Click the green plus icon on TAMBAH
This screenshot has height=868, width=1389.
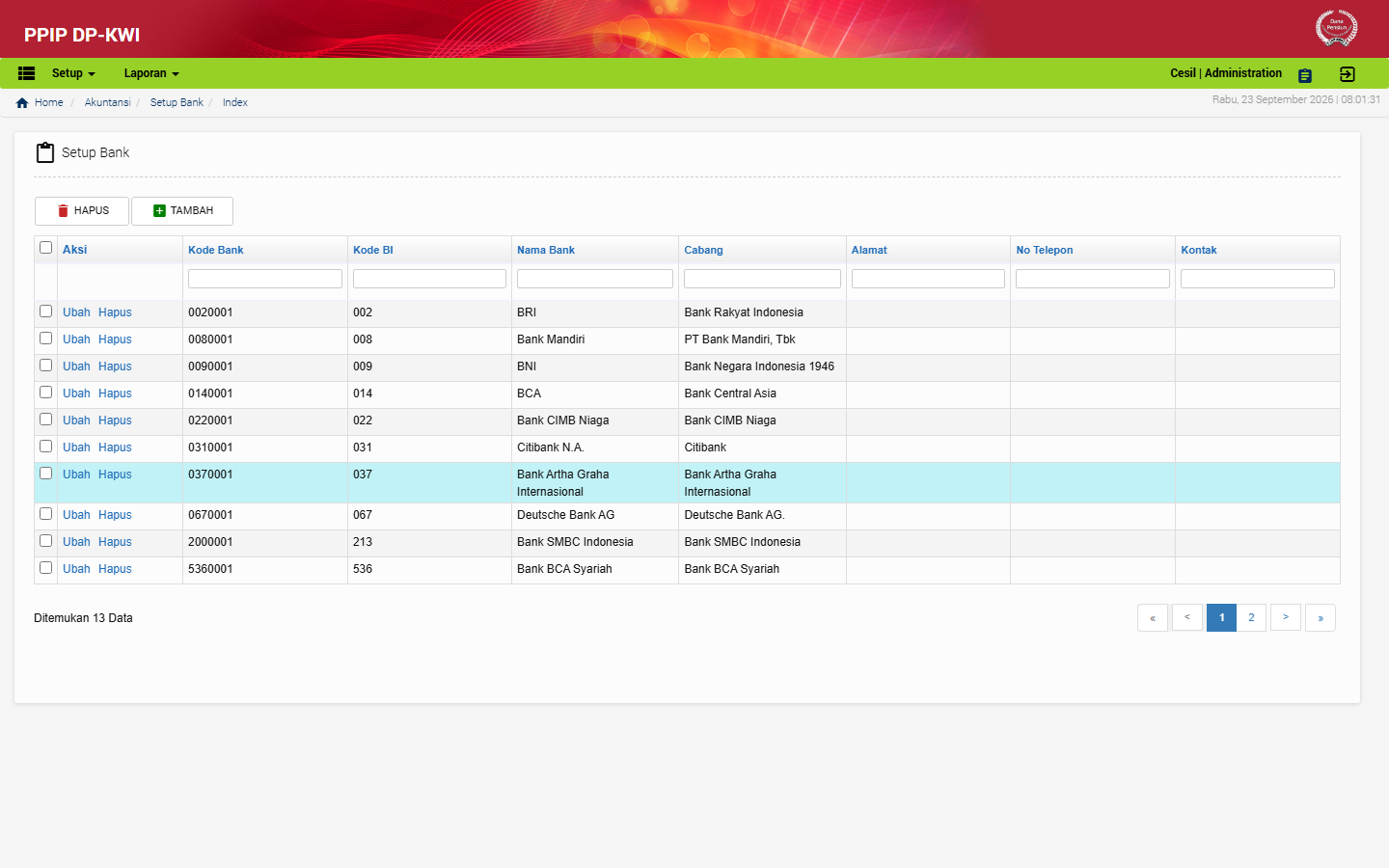click(x=160, y=210)
